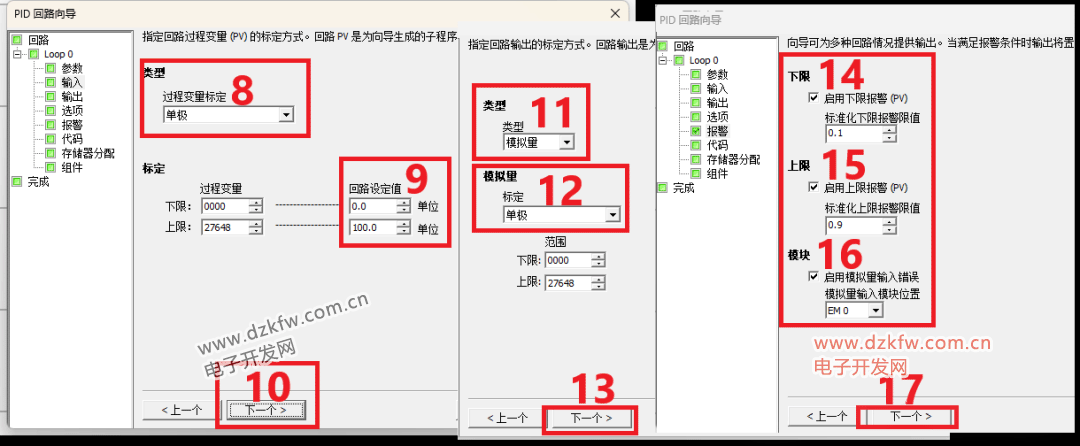This screenshot has height=446, width=1080.
Task: Collapse Loop 0 node in left tree
Action: [17, 54]
